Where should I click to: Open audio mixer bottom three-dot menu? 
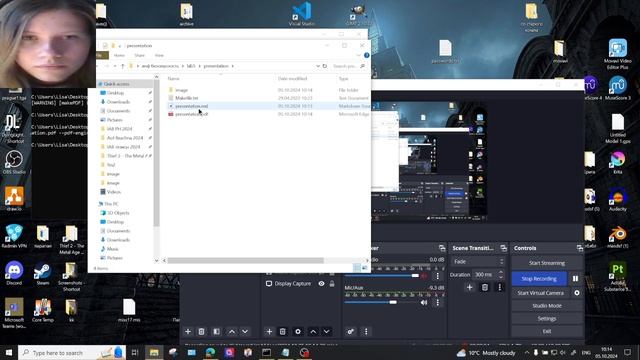(366, 331)
